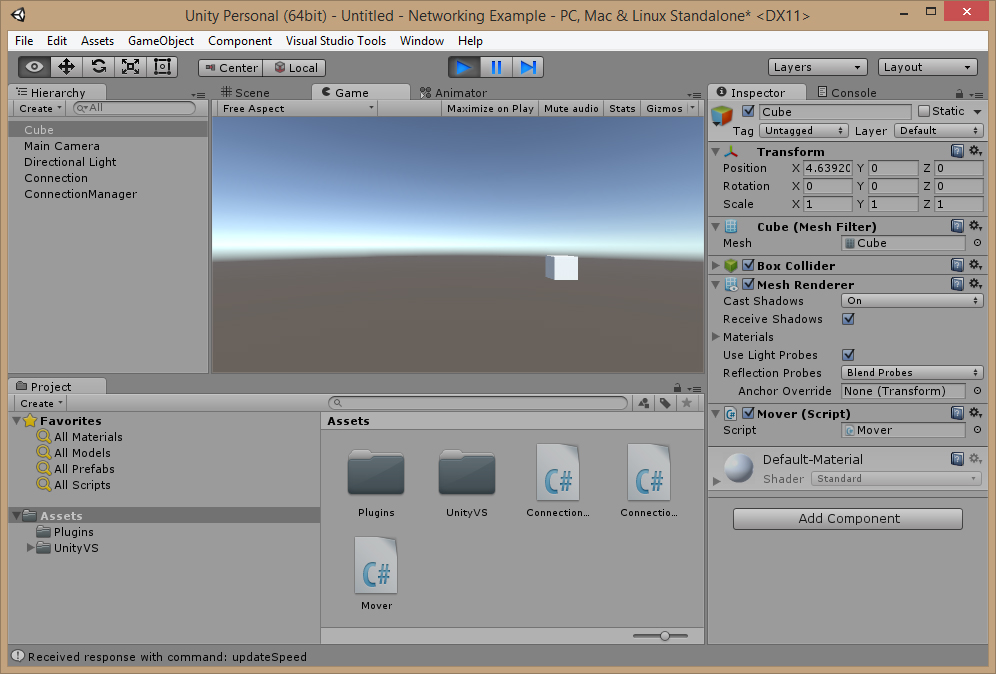Open Mesh Filter gear settings menu
The image size is (996, 674).
(976, 226)
